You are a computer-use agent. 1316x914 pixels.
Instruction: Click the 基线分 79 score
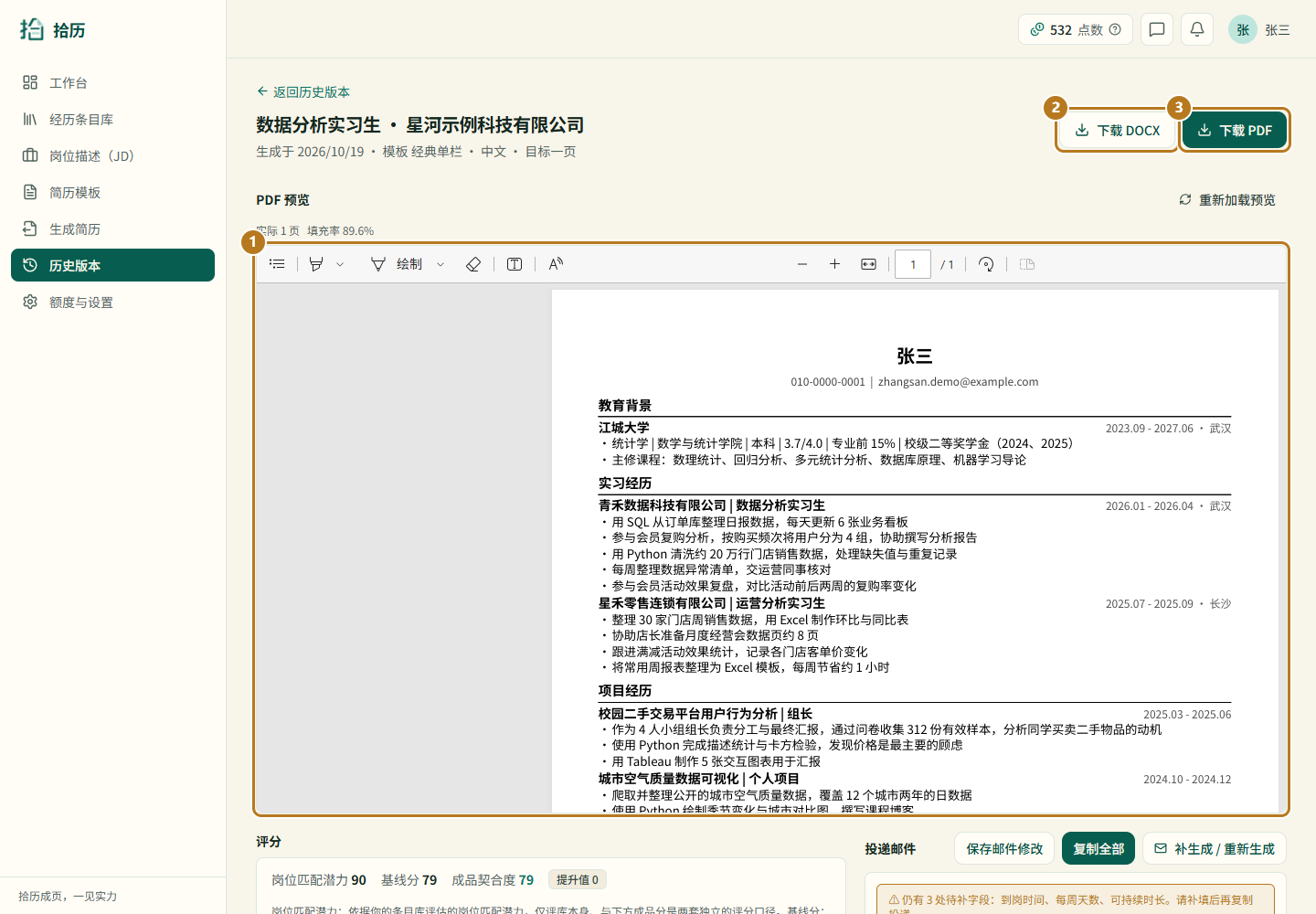[409, 879]
